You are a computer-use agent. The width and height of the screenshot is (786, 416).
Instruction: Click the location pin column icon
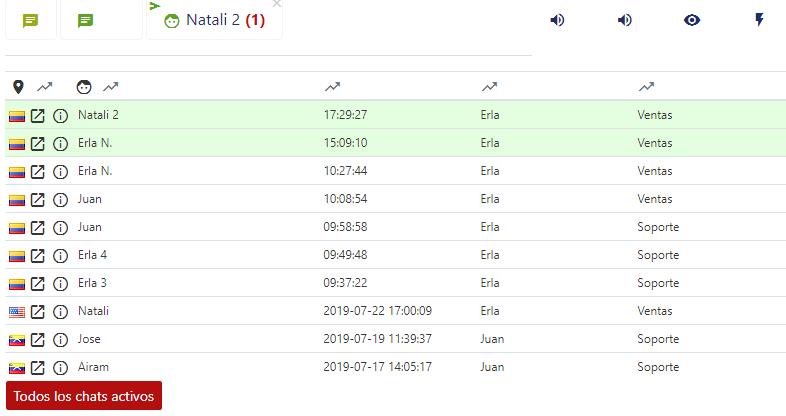click(18, 88)
